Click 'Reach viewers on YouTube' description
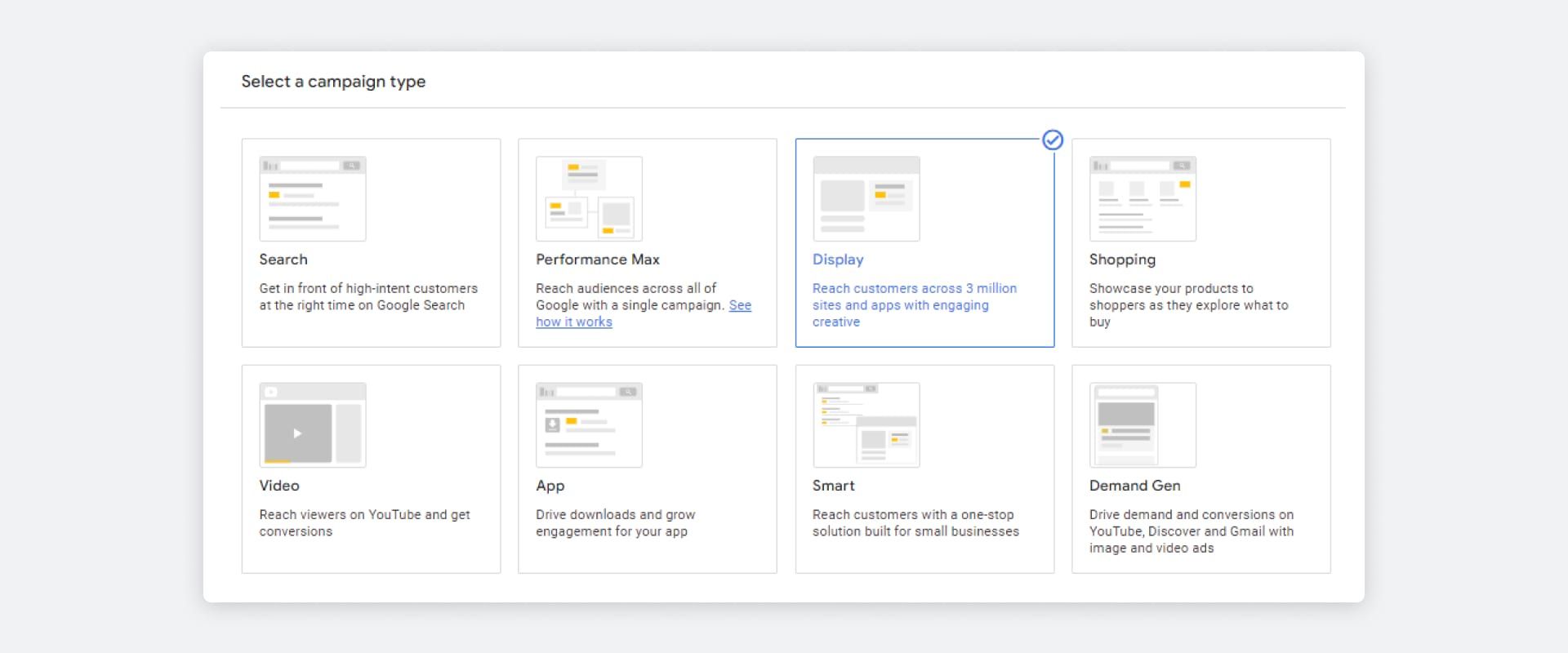Screen dimensions: 1568x653 pyautogui.click(x=364, y=523)
